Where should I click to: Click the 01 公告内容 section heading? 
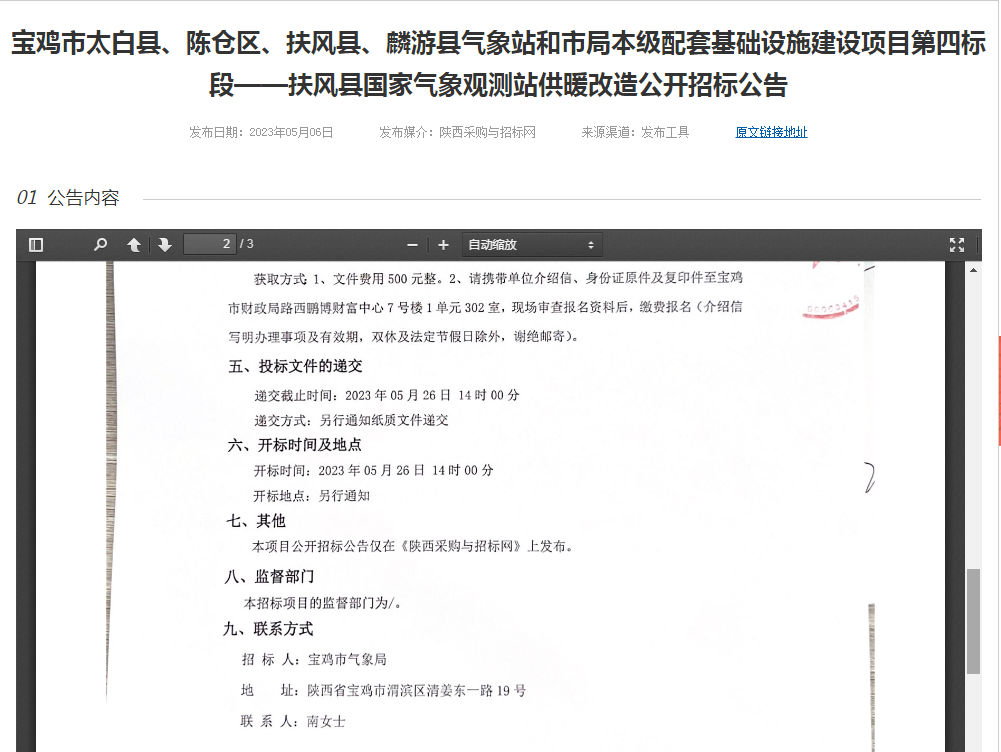(x=68, y=198)
